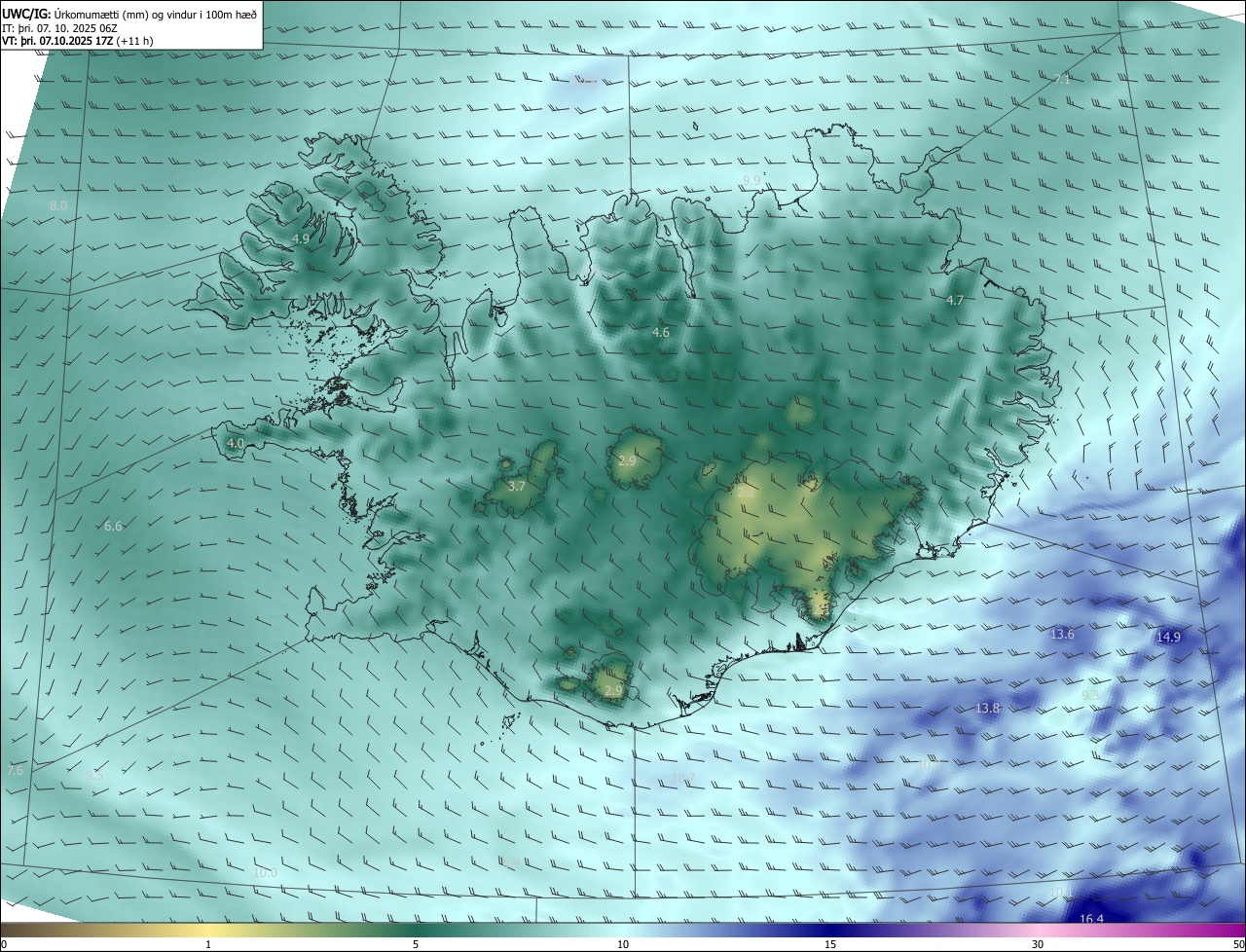
Task: Click the '30' tick on the color scale
Action: [1038, 945]
